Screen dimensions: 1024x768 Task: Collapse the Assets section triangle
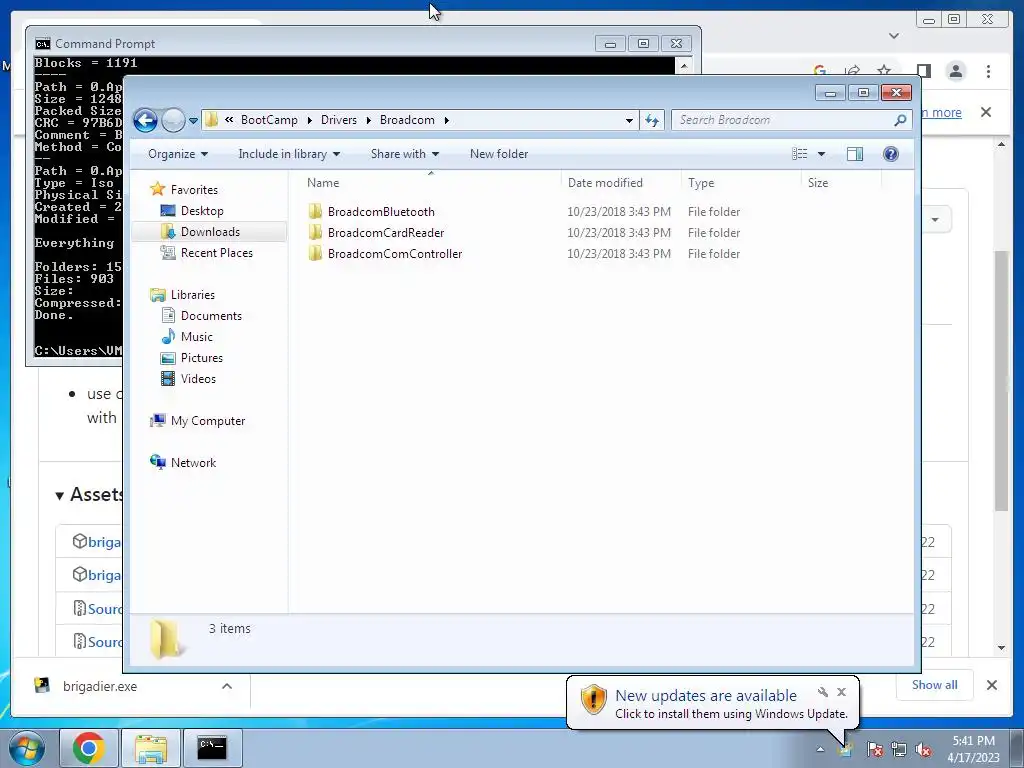(59, 496)
